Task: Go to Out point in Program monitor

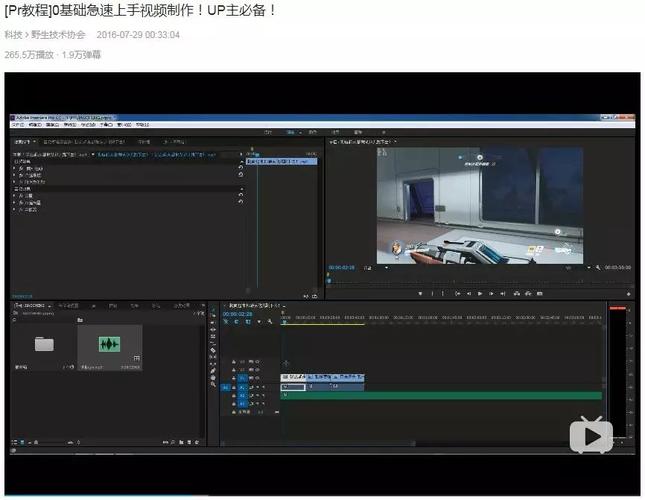Action: click(502, 294)
